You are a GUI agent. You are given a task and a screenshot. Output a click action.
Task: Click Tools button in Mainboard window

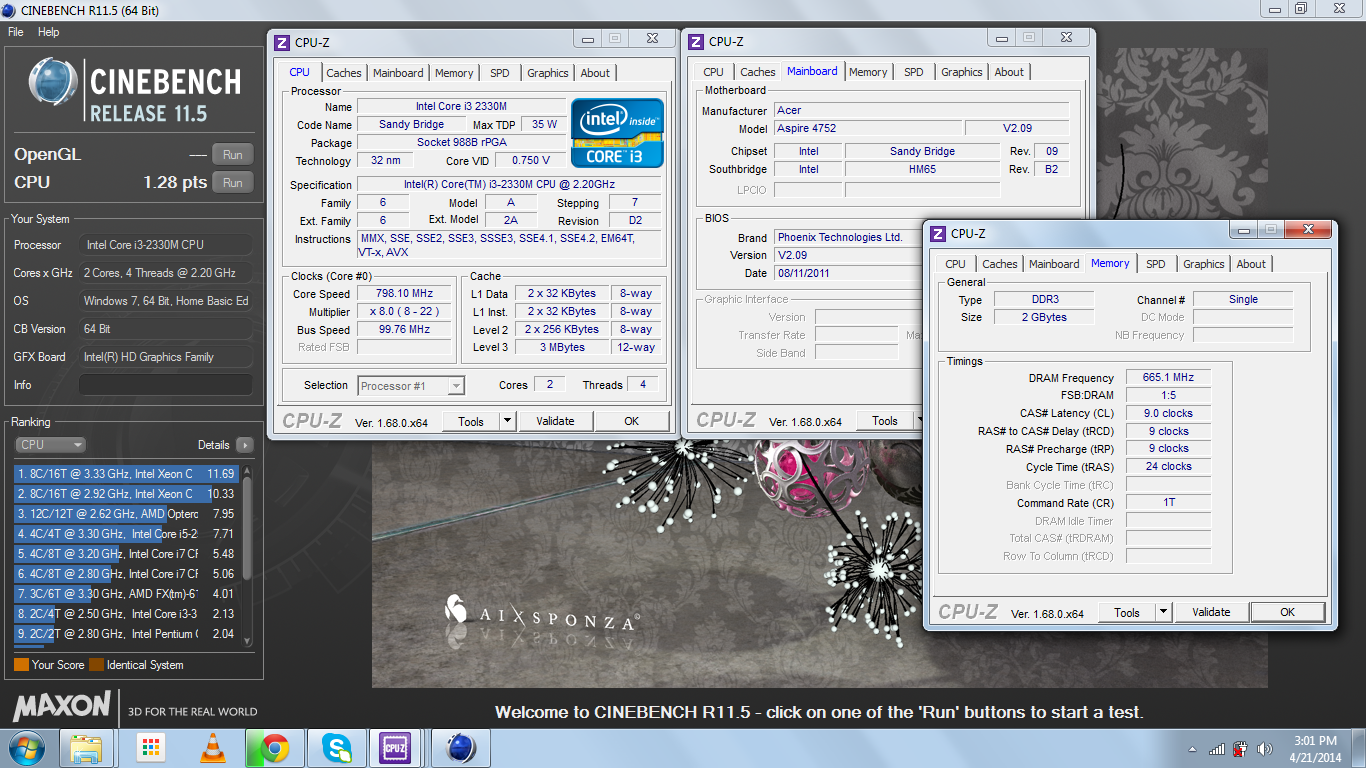(885, 421)
